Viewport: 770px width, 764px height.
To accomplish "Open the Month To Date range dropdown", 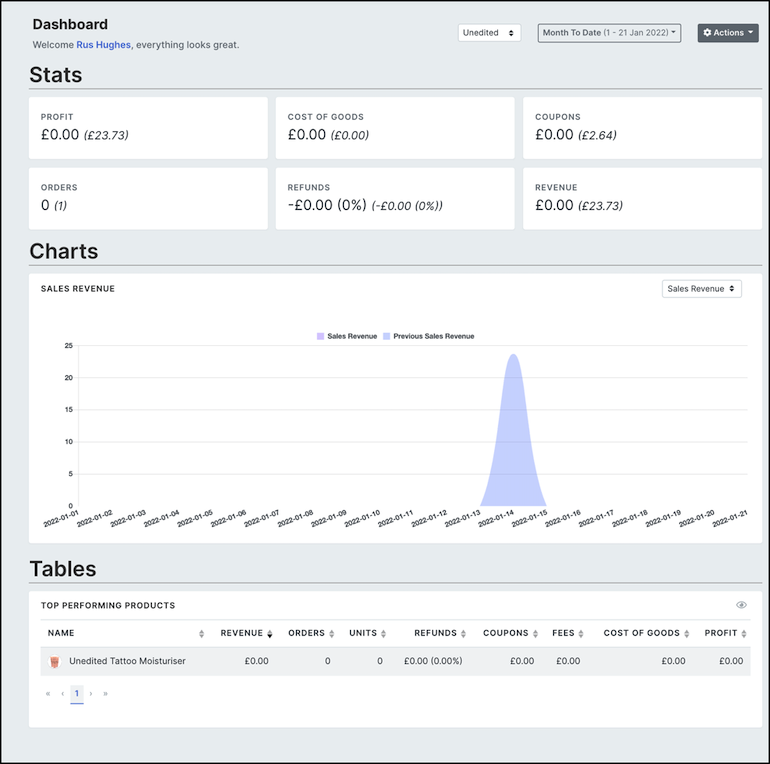I will 609,33.
